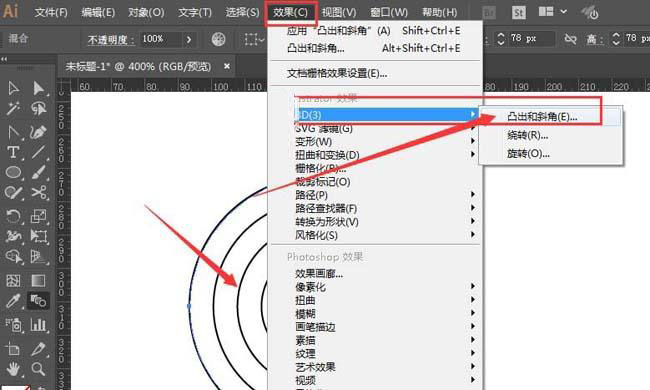650x390 pixels.
Task: Expand the opacity slider arrow
Action: click(189, 39)
